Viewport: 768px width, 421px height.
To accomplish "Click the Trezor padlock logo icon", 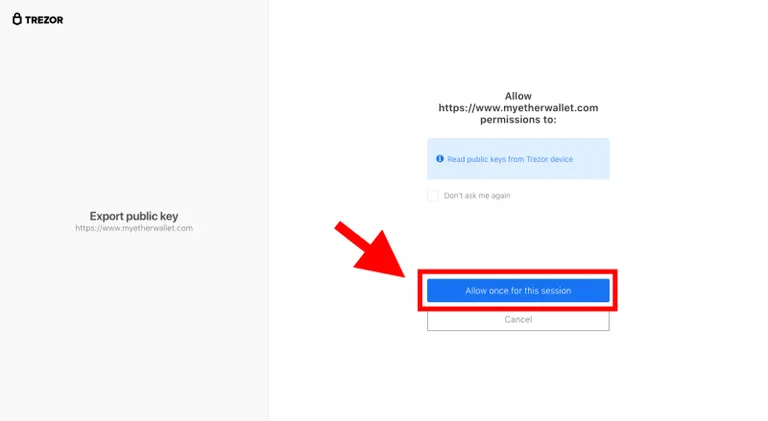I will (x=17, y=19).
